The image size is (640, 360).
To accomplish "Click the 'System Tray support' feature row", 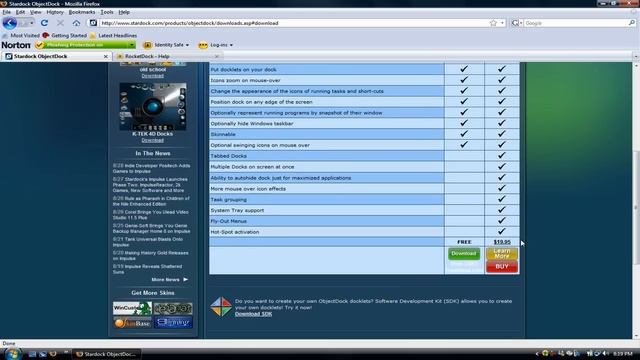I will tap(327, 210).
